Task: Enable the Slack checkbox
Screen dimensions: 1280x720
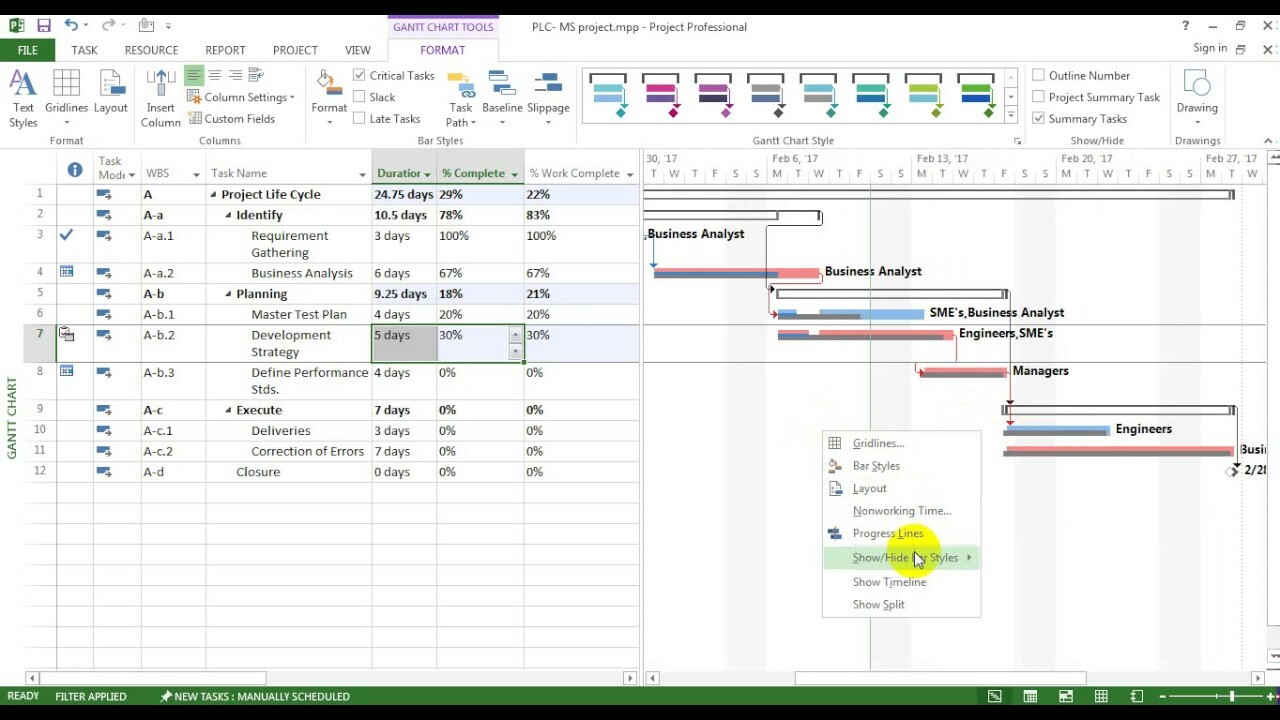Action: click(x=359, y=96)
